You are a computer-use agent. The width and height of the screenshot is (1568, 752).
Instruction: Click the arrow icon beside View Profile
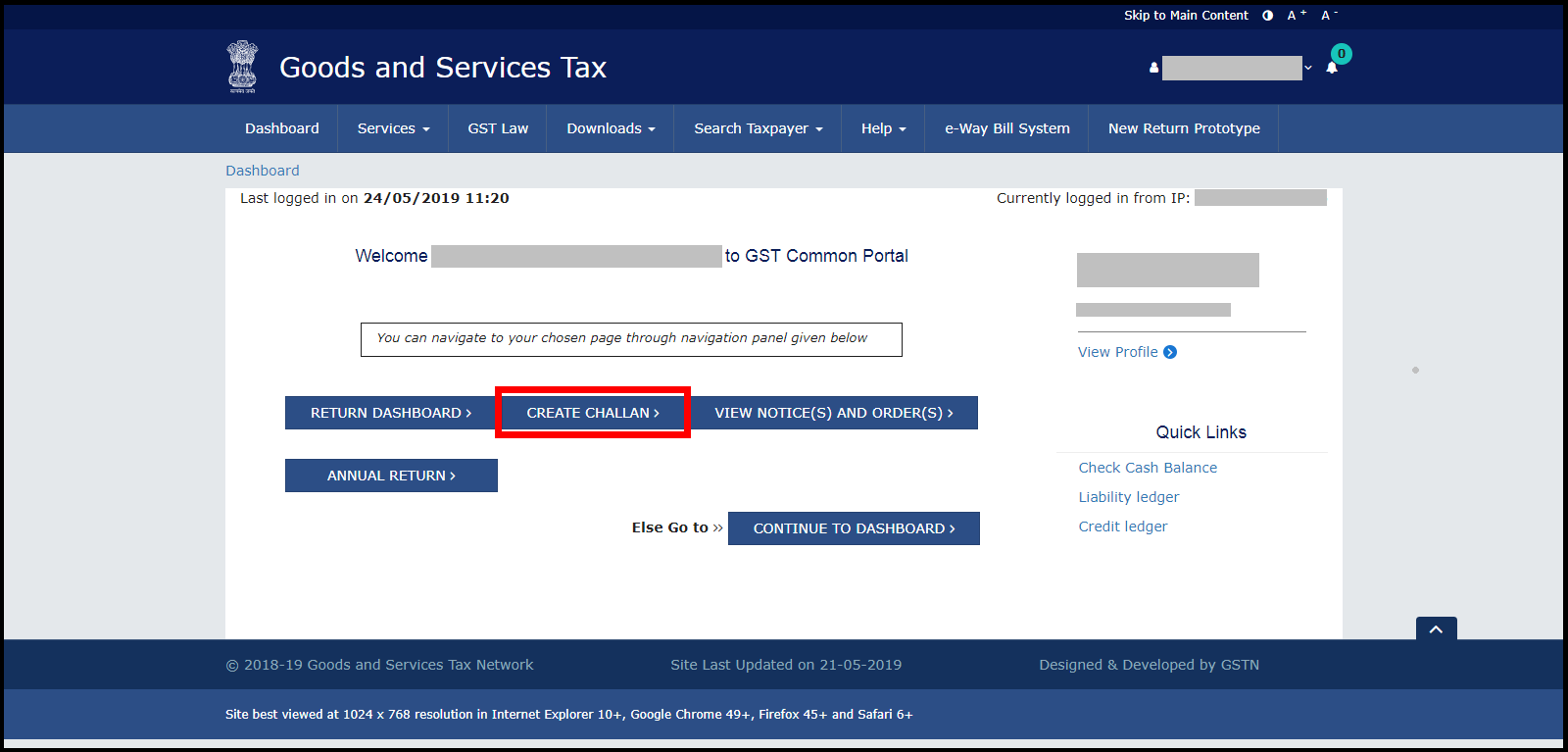[1170, 352]
